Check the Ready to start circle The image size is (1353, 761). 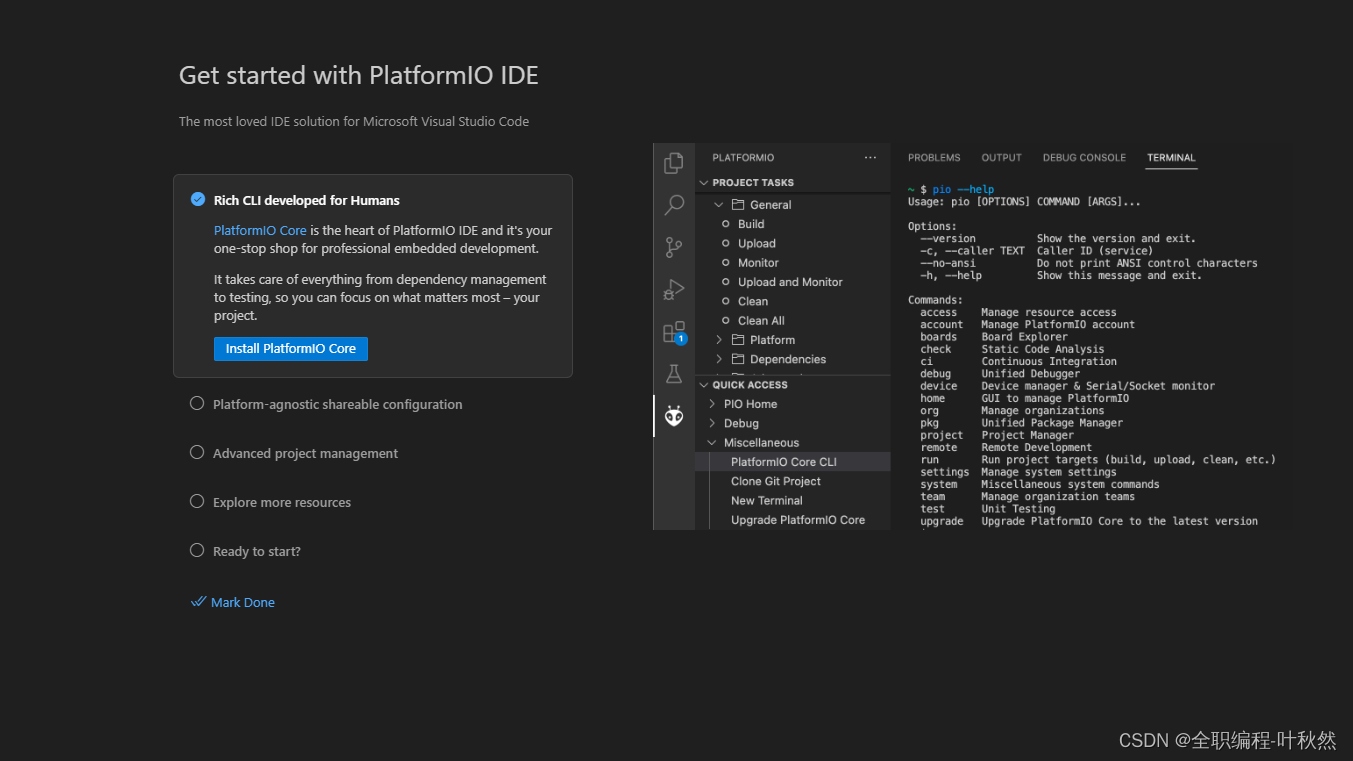click(197, 551)
